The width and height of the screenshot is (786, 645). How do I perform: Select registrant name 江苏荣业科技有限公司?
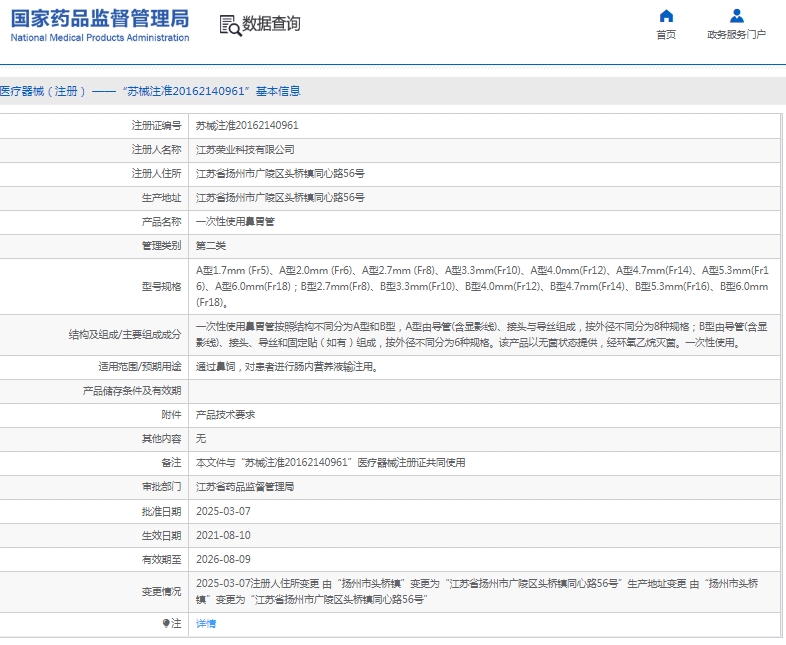tap(245, 149)
